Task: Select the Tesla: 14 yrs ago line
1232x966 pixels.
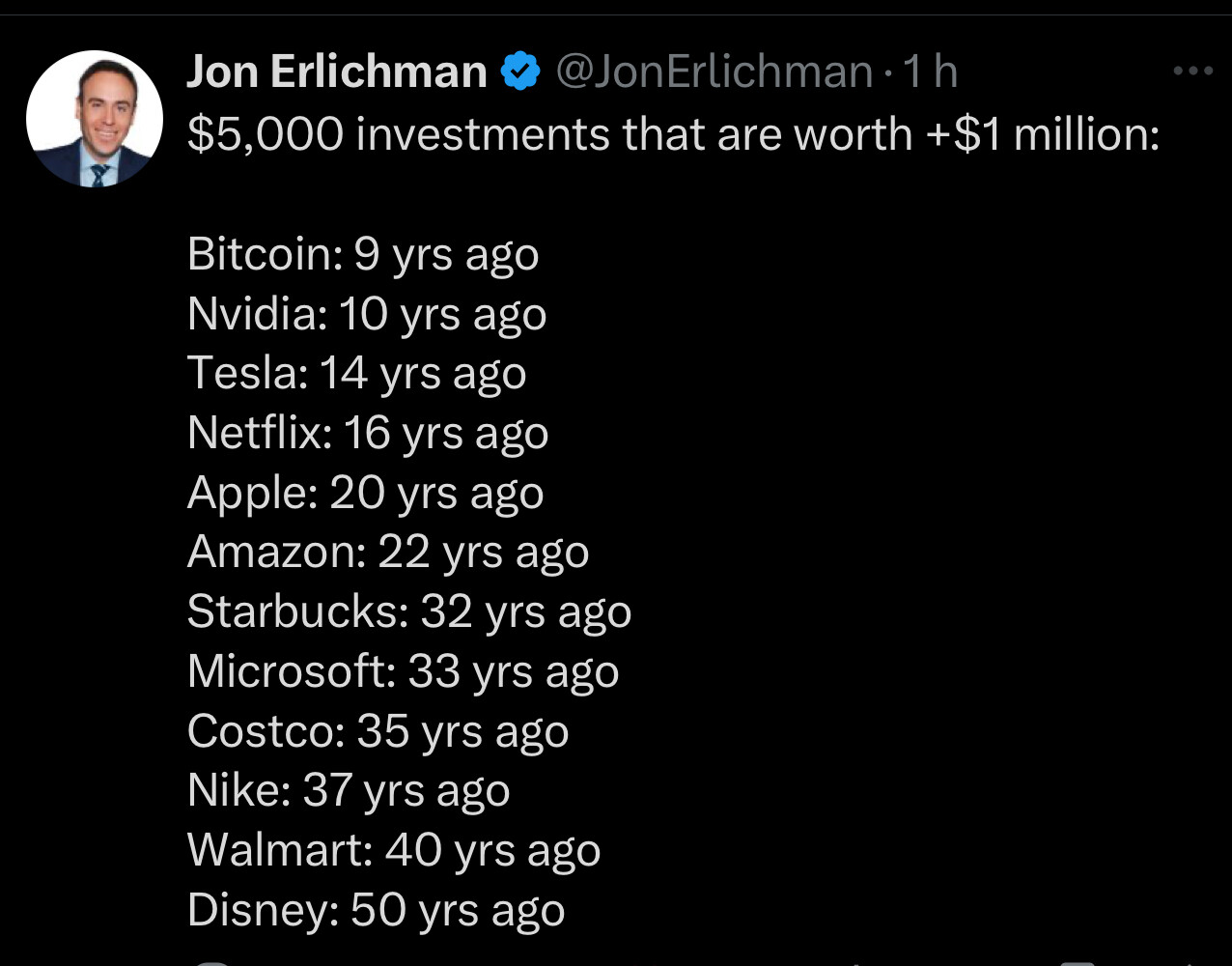Action: [x=357, y=375]
